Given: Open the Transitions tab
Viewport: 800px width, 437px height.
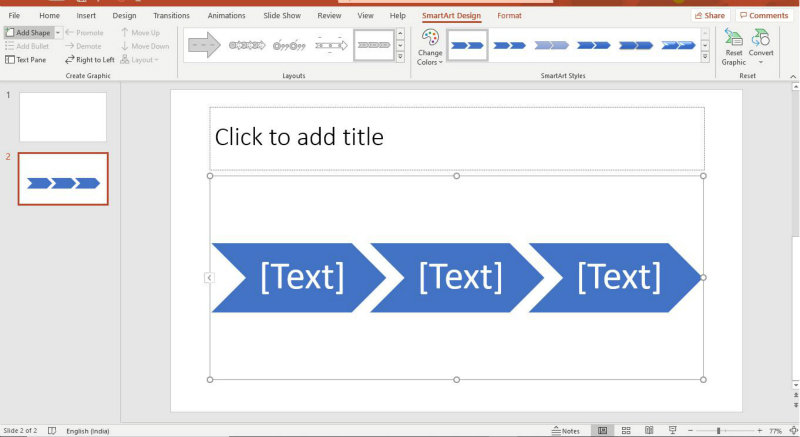Looking at the screenshot, I should tap(172, 16).
